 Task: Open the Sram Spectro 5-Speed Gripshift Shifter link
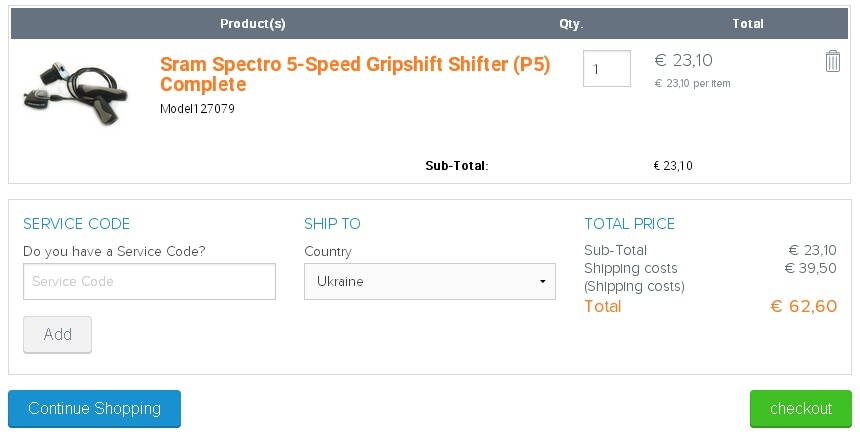pyautogui.click(x=355, y=74)
